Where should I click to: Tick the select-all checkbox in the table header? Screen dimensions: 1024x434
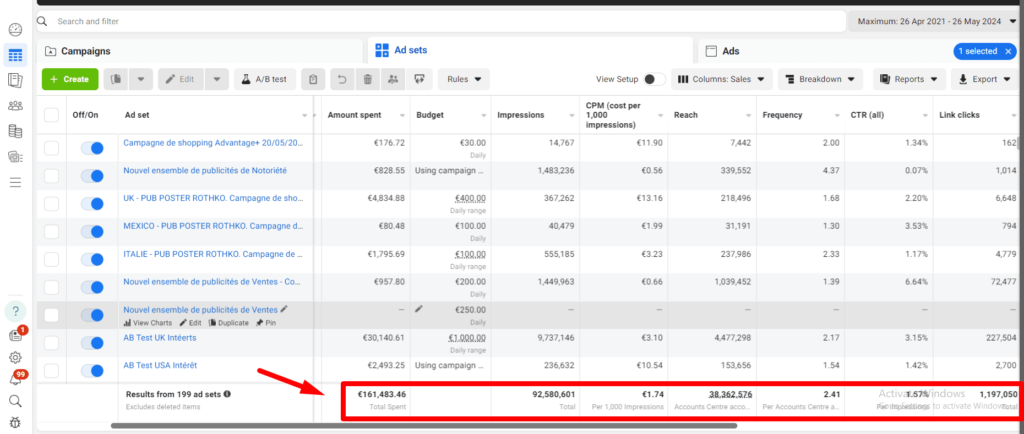(51, 115)
